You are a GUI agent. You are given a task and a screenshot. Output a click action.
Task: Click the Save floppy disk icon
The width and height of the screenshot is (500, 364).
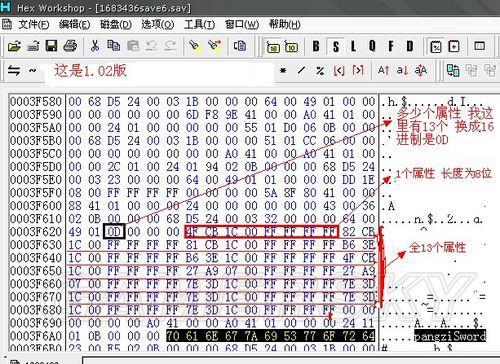point(51,46)
